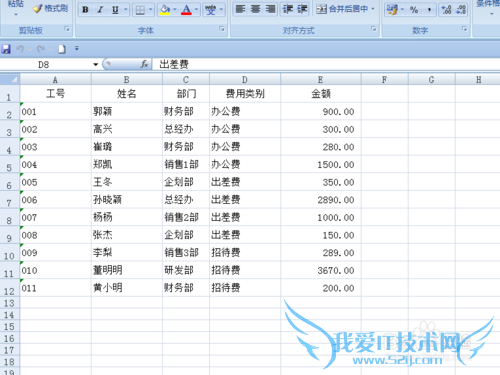
Task: Apply percent style
Action: click(x=414, y=10)
